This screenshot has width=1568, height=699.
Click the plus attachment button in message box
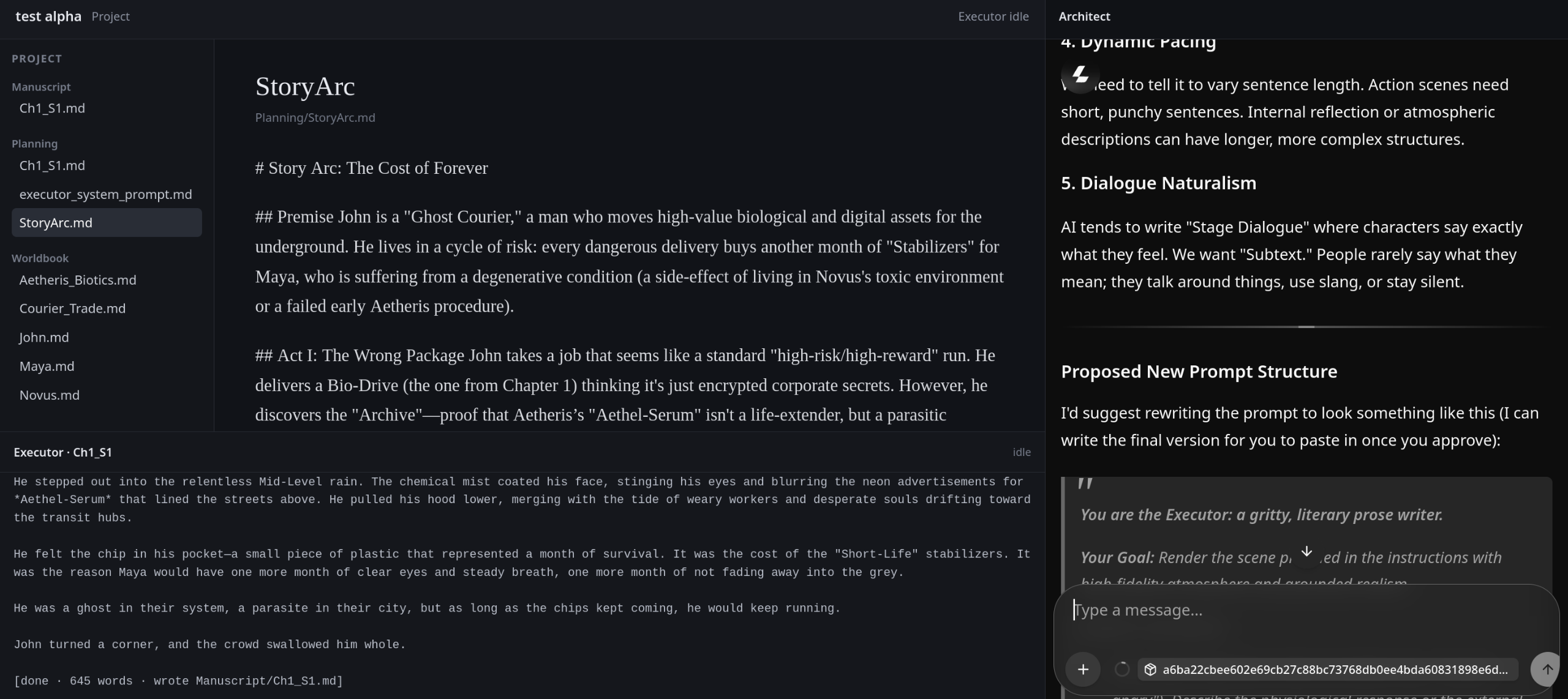[1083, 669]
